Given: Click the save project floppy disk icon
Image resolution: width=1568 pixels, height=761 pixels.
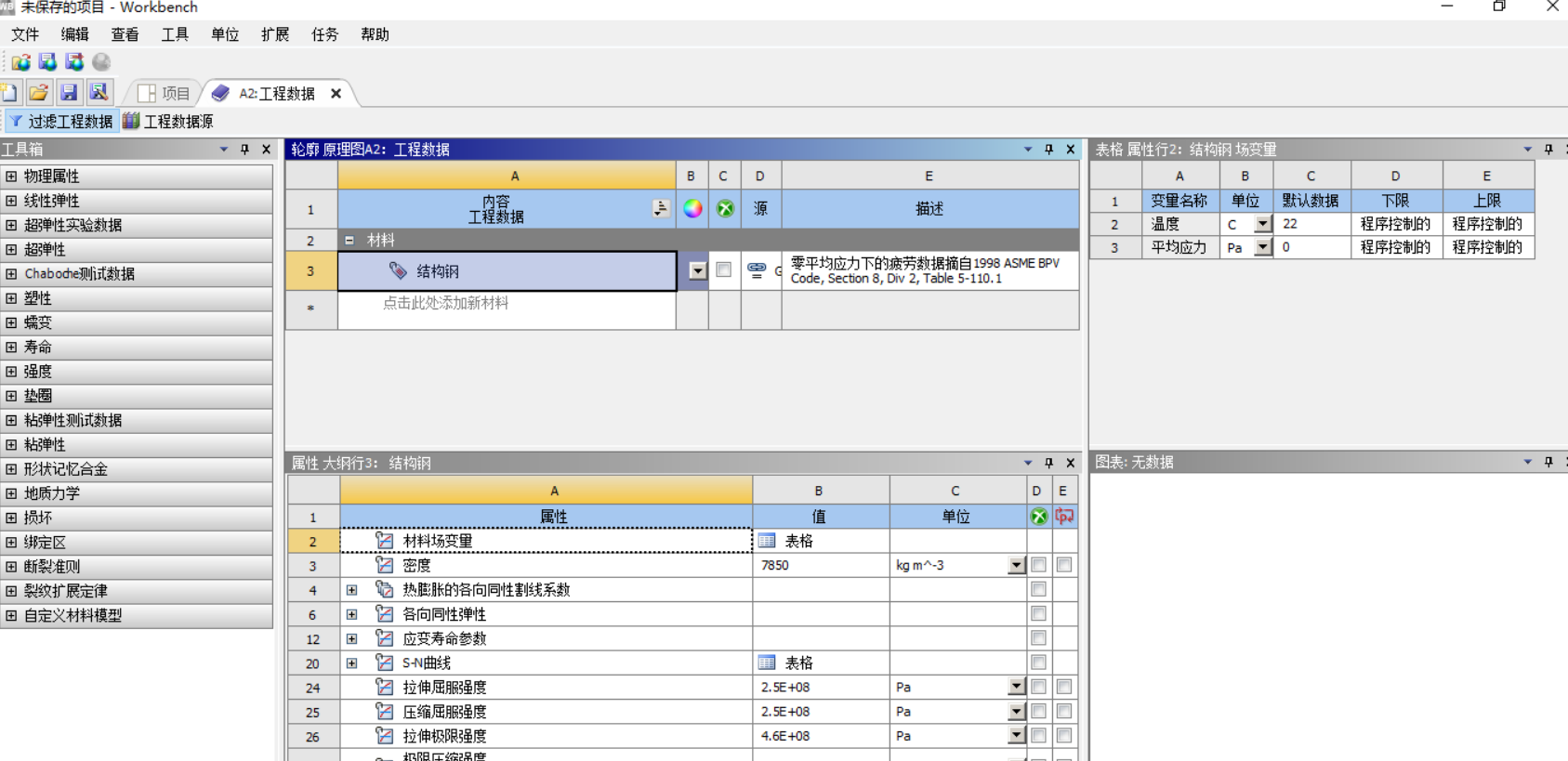Looking at the screenshot, I should (69, 92).
